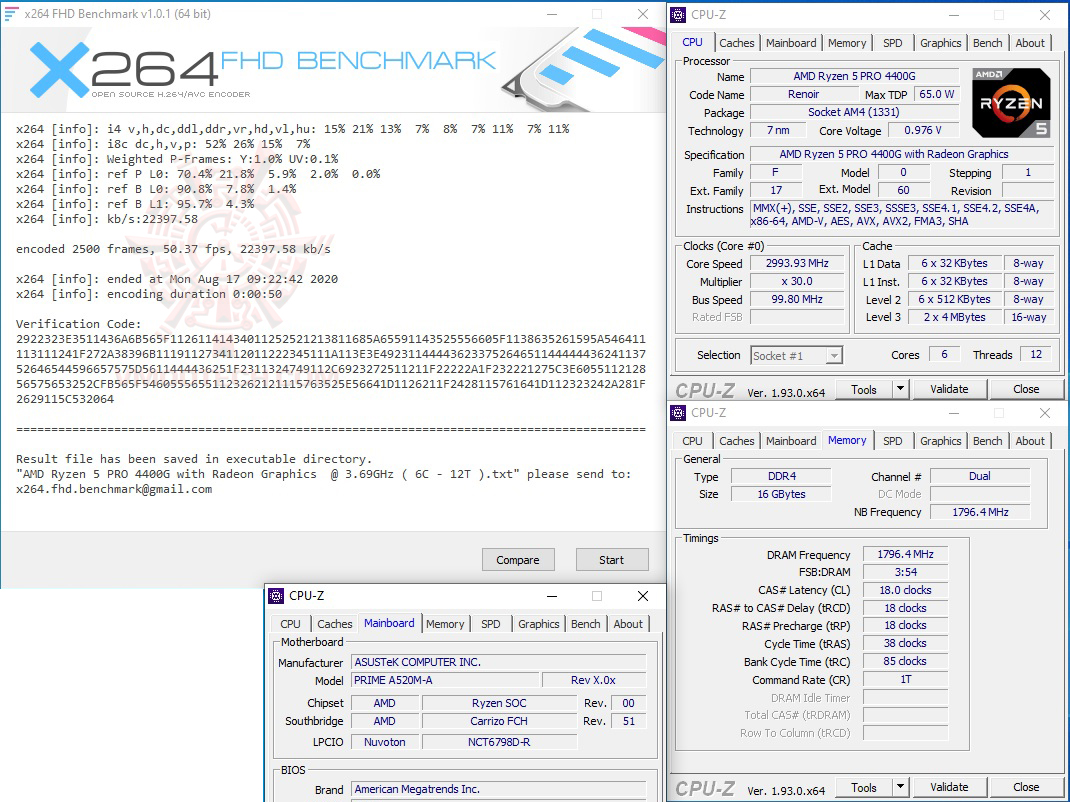
Task: Click the AMD Ryzen 5 logo image
Action: 1010,103
